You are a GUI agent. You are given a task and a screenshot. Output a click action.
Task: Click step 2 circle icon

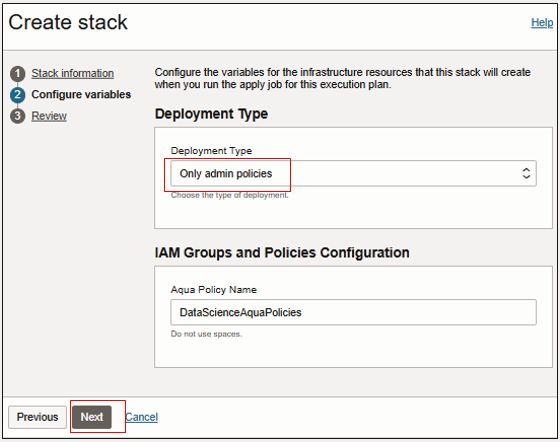[x=18, y=95]
